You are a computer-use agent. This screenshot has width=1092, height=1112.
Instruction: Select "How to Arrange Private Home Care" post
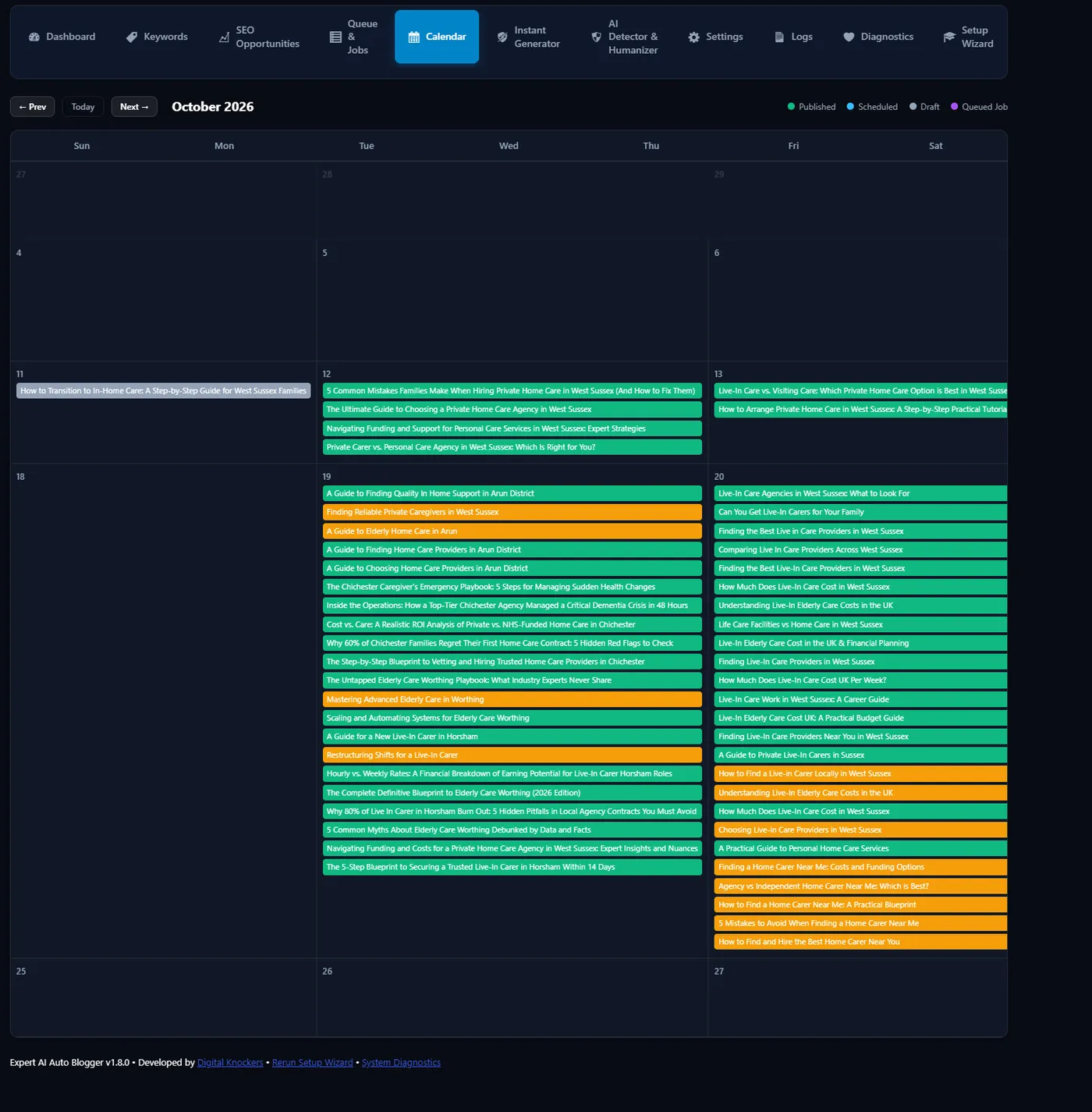[x=861, y=410]
